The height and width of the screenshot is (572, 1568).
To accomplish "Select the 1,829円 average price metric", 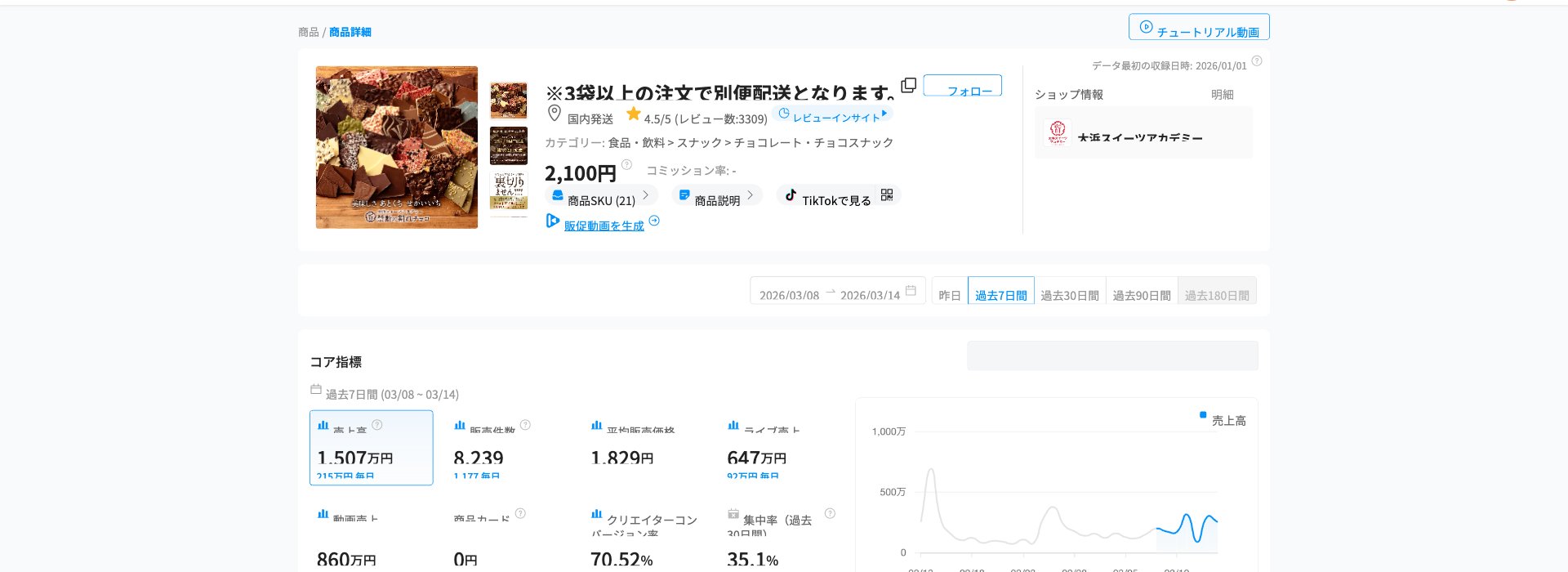I will [622, 458].
